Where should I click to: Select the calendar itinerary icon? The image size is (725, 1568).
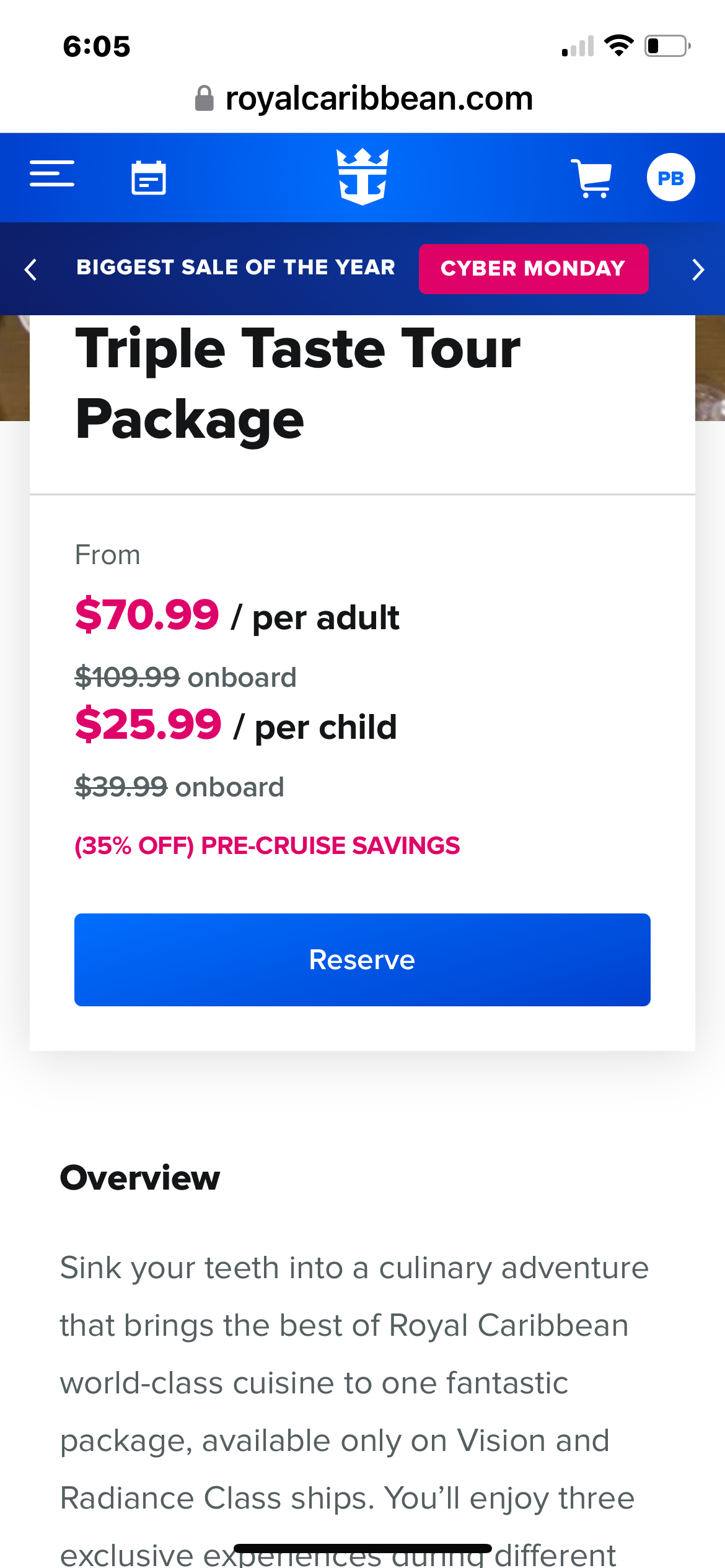pyautogui.click(x=147, y=177)
